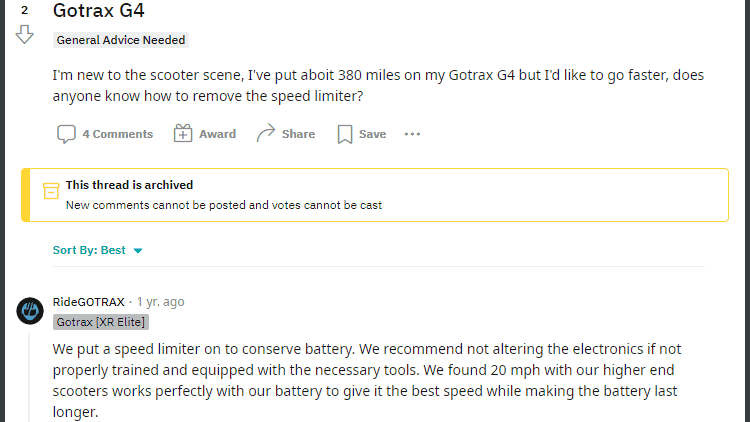Image resolution: width=750 pixels, height=422 pixels.
Task: Click the Gotrax [XR Elite] user flair
Action: point(101,322)
